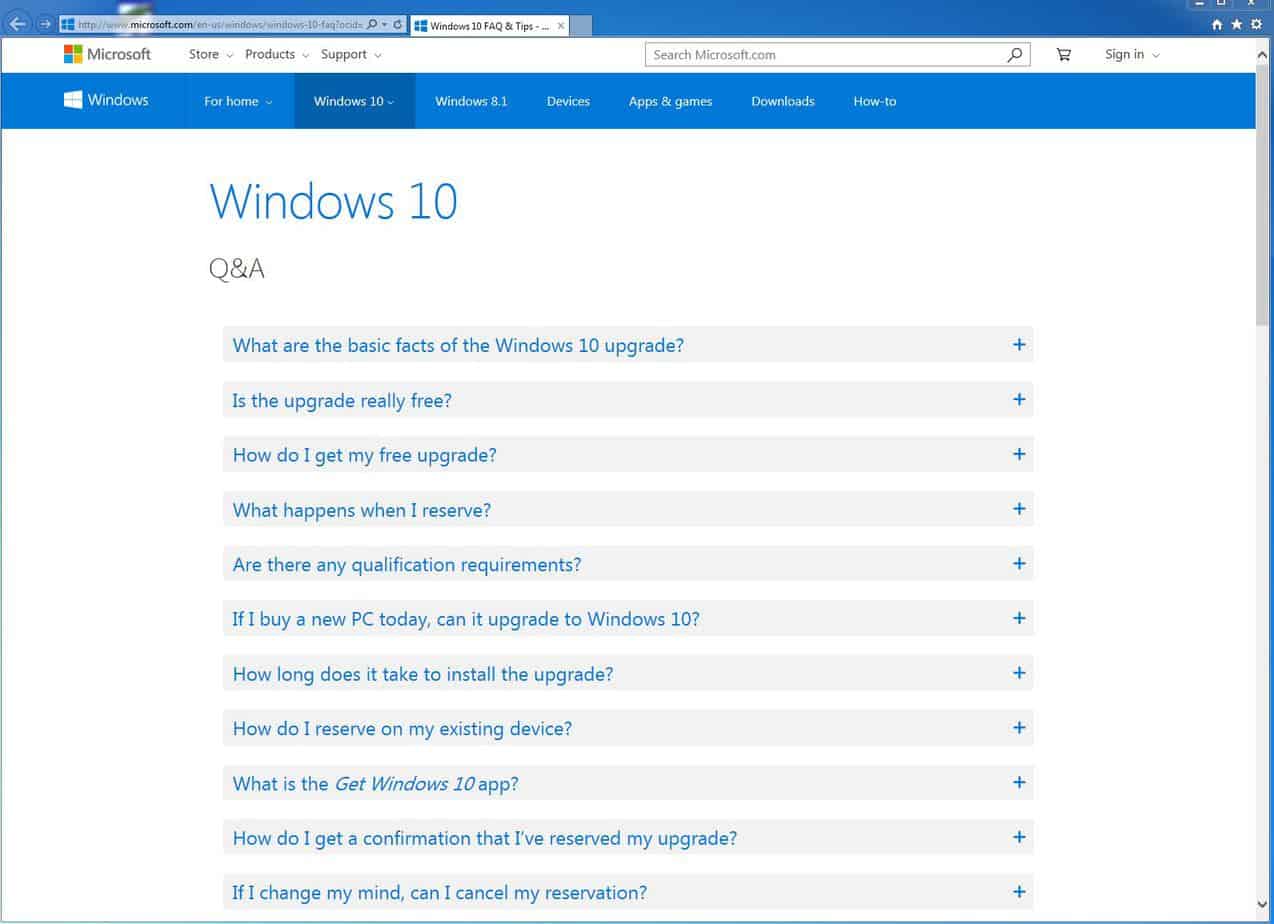The width and height of the screenshot is (1274, 924).
Task: Expand plus for 'How do I get a confirmation' question
Action: tap(1019, 837)
